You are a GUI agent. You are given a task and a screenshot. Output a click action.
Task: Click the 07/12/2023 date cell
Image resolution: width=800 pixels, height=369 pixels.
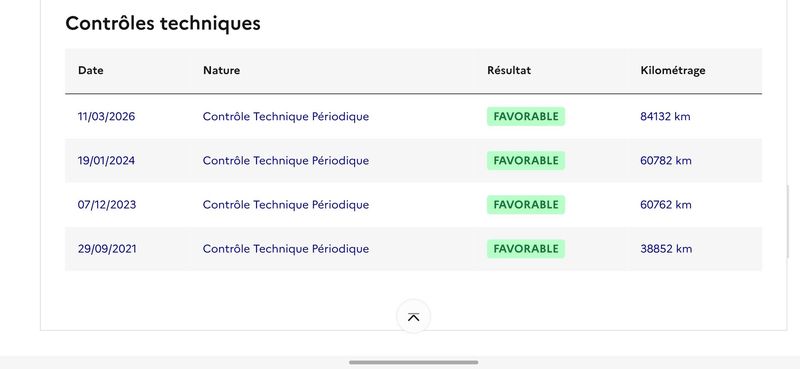pyautogui.click(x=107, y=205)
